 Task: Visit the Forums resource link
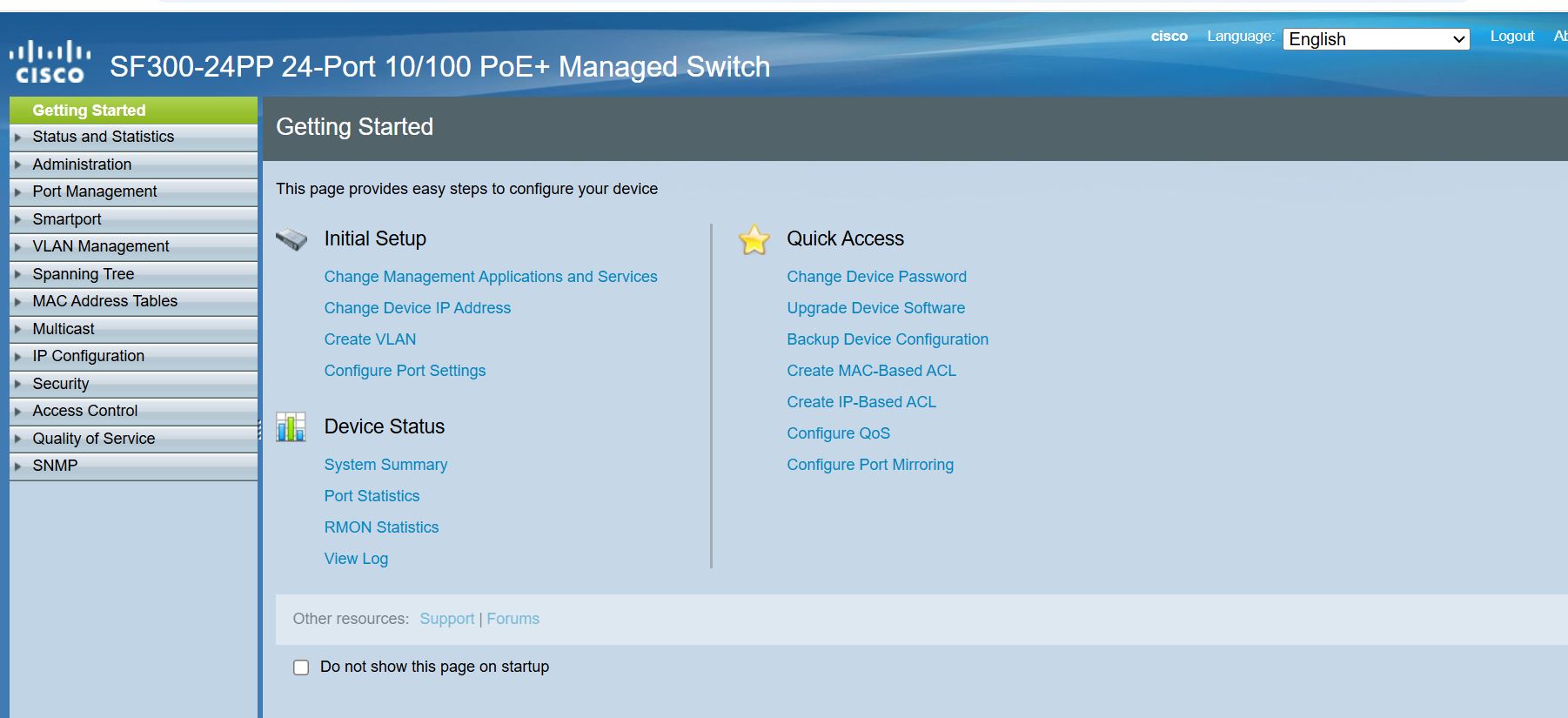pos(513,619)
